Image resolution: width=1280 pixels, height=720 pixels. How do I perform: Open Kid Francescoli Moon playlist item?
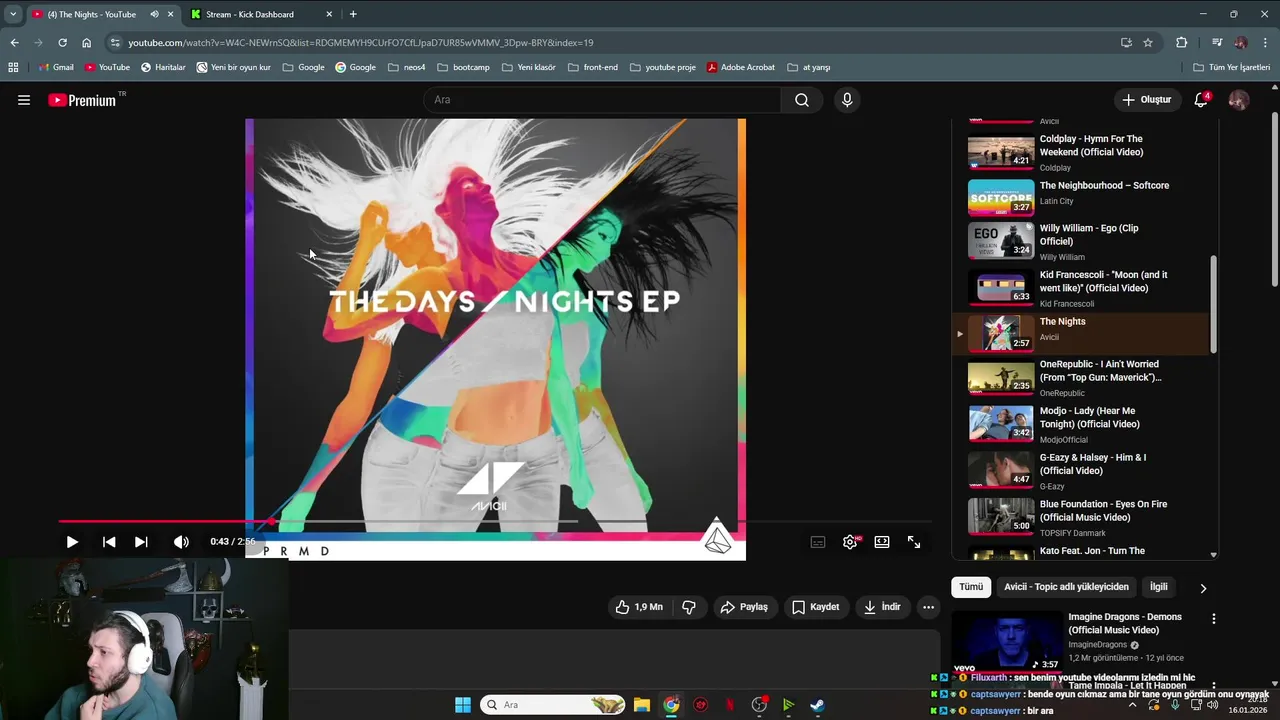pyautogui.click(x=1083, y=288)
